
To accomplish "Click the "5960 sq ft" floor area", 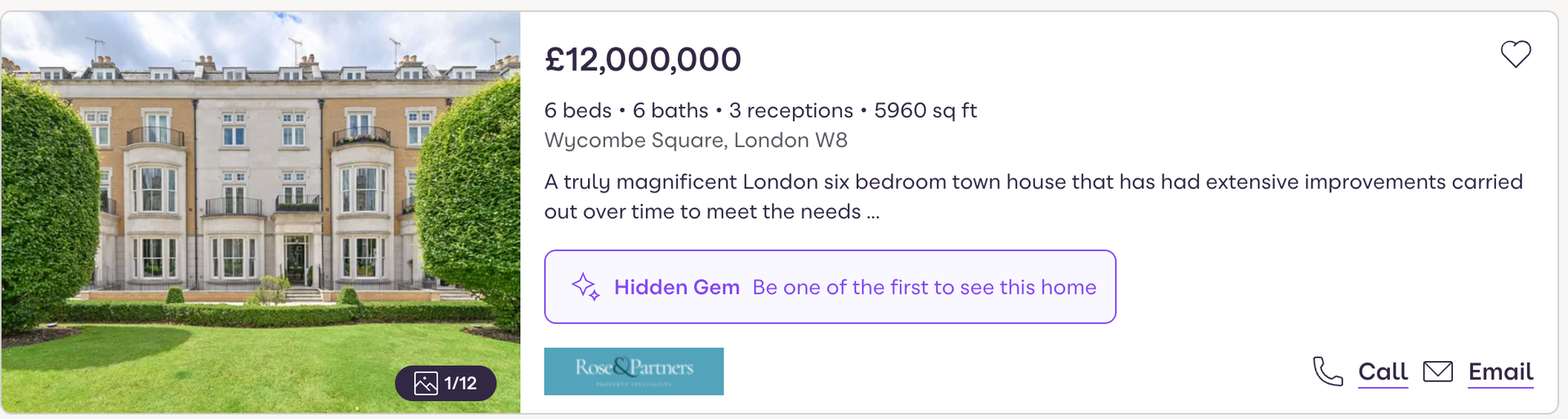I will click(x=925, y=110).
